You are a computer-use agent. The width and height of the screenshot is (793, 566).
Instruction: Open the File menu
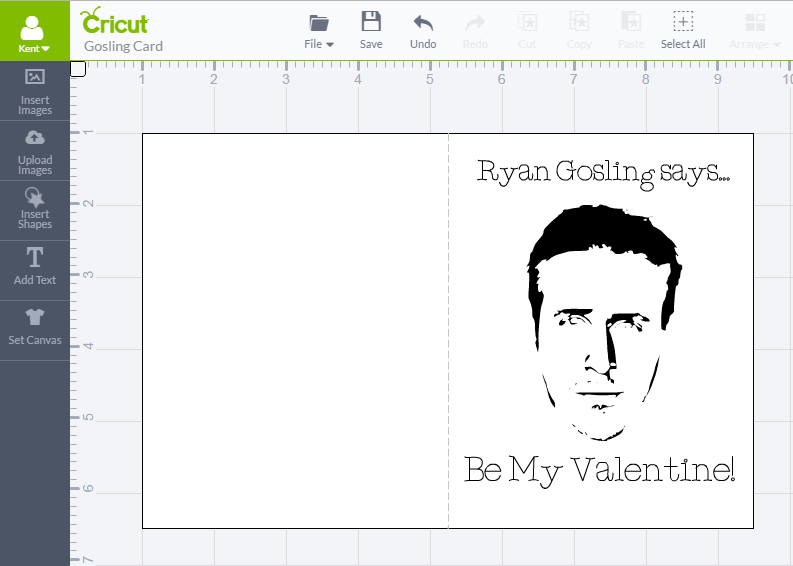[x=319, y=31]
